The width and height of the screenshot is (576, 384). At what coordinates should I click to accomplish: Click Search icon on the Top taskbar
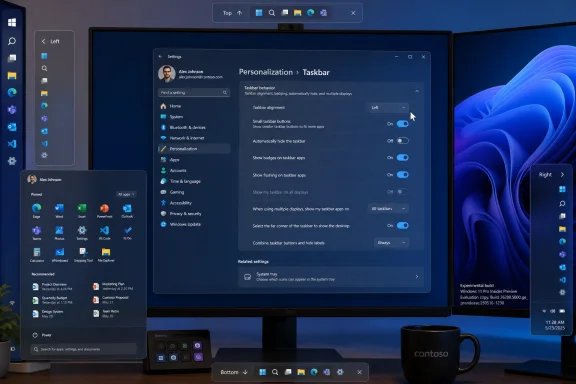pyautogui.click(x=272, y=13)
